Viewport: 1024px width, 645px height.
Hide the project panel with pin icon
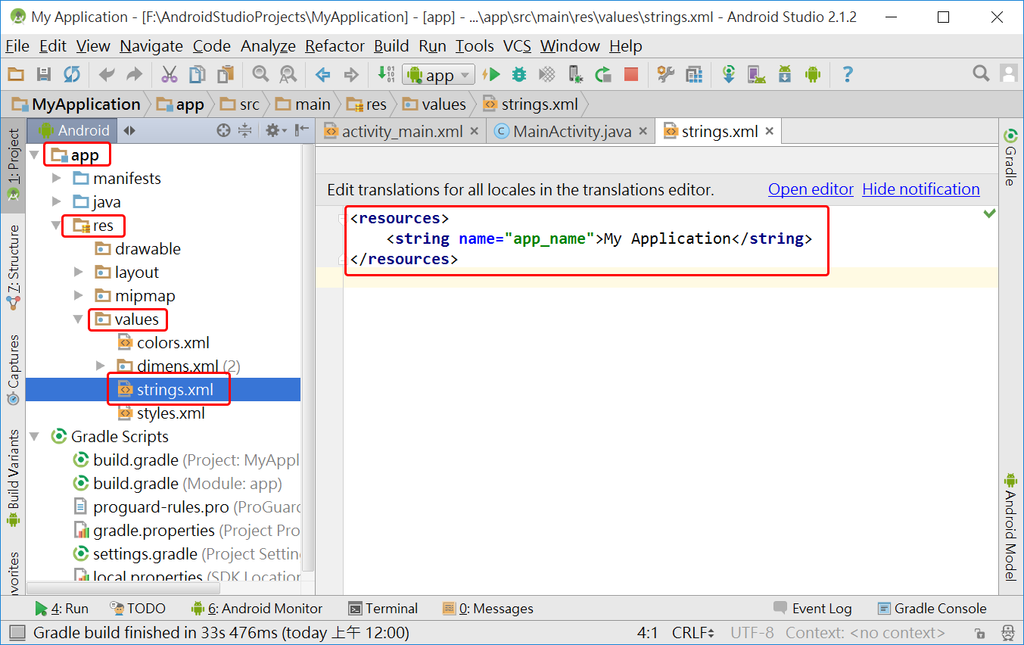pos(301,131)
